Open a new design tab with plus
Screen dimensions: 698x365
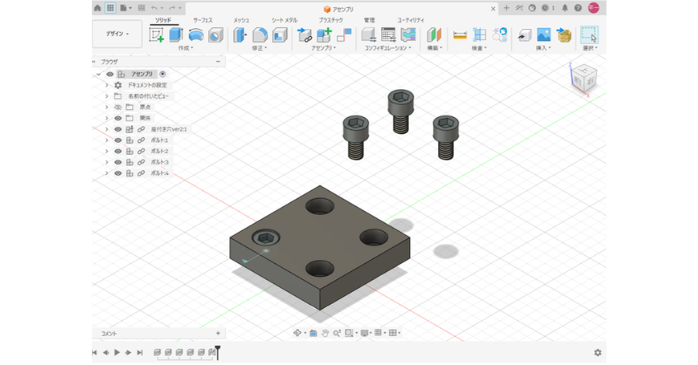tap(506, 8)
